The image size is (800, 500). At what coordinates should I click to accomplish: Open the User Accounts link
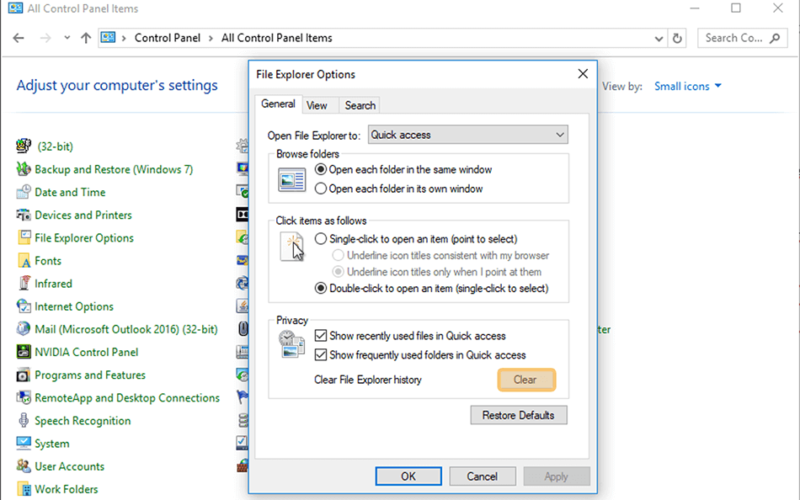[x=69, y=466]
